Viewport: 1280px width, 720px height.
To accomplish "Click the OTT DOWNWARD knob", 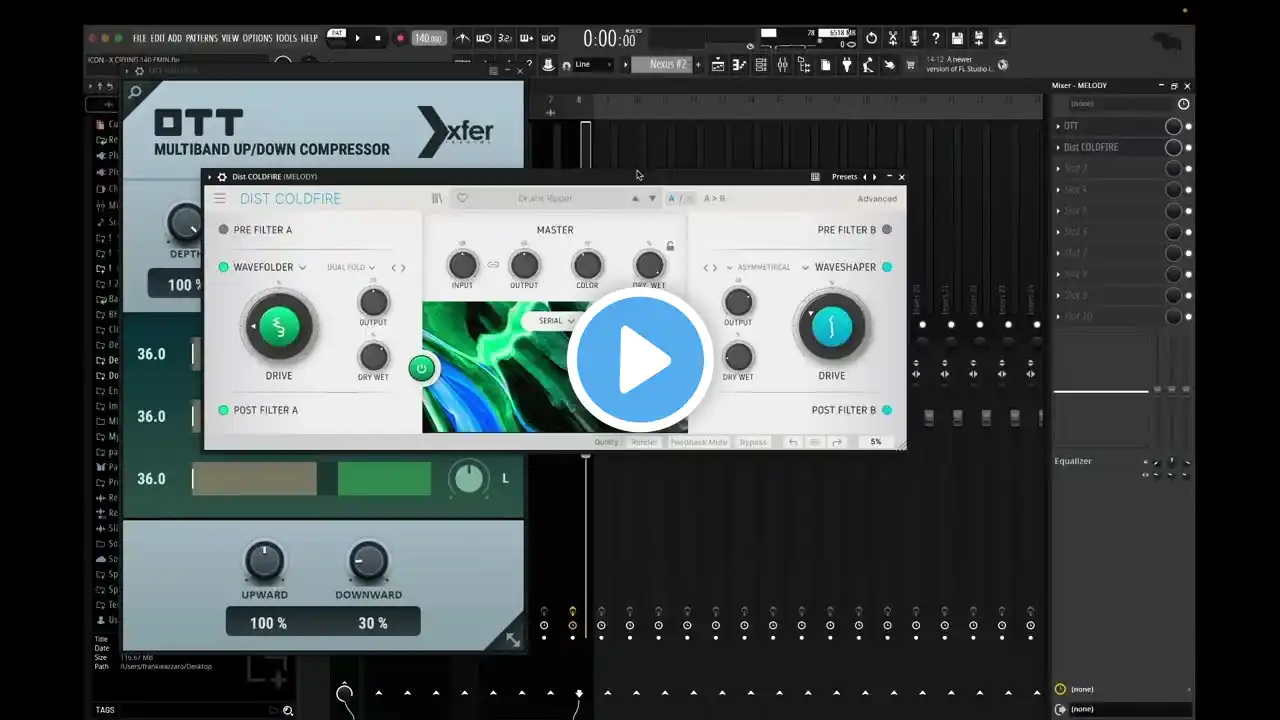I will (x=368, y=562).
